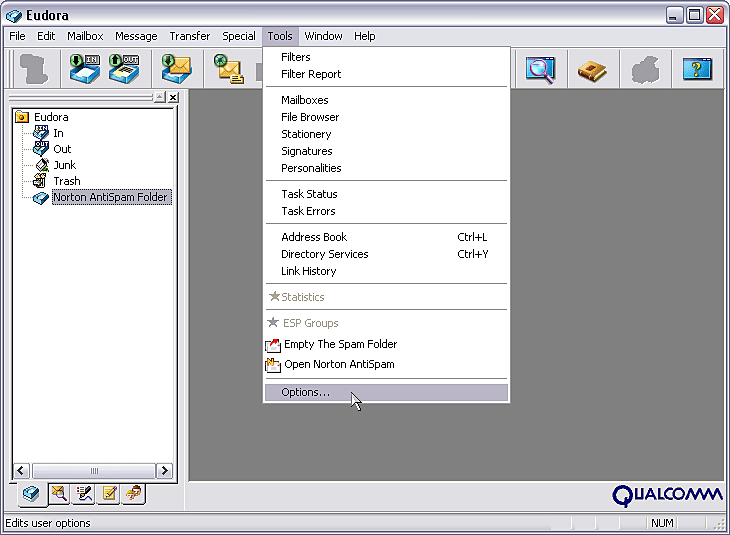Click the mailbox tree scroll right arrow

click(x=164, y=470)
